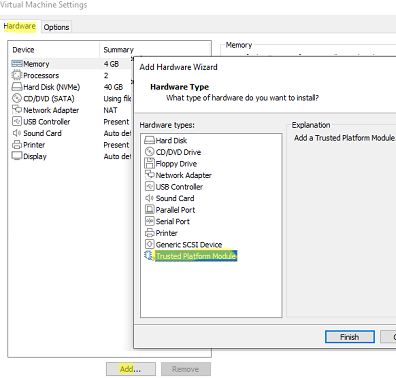Select Sound Card icon in device list
The width and height of the screenshot is (396, 378).
(x=17, y=133)
